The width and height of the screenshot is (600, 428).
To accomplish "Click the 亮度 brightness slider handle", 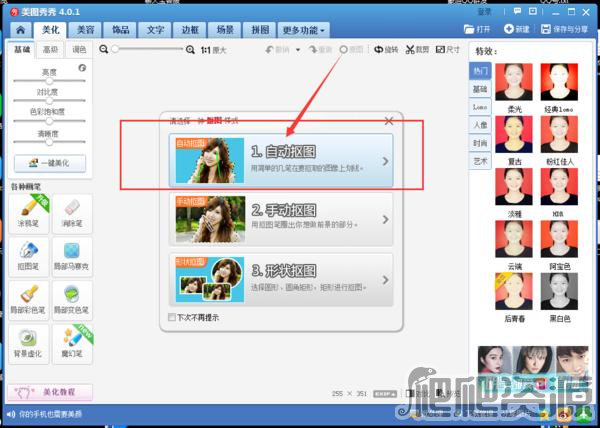I will (49, 81).
